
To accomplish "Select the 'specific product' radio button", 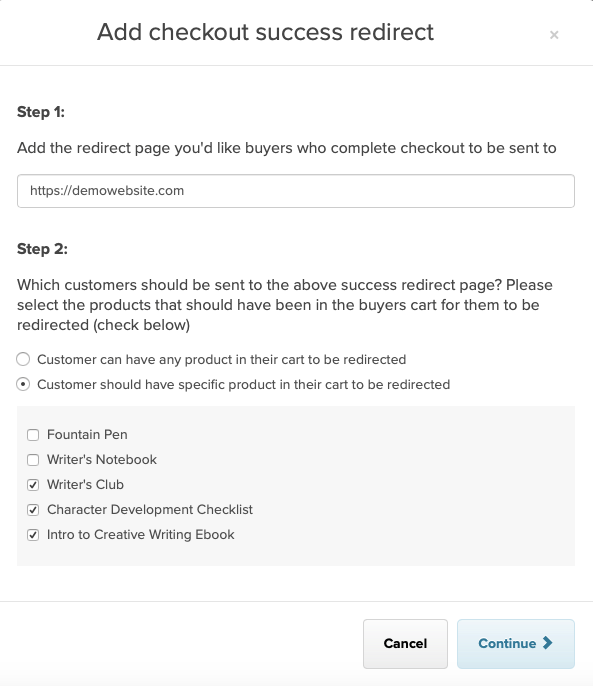I will (x=23, y=384).
